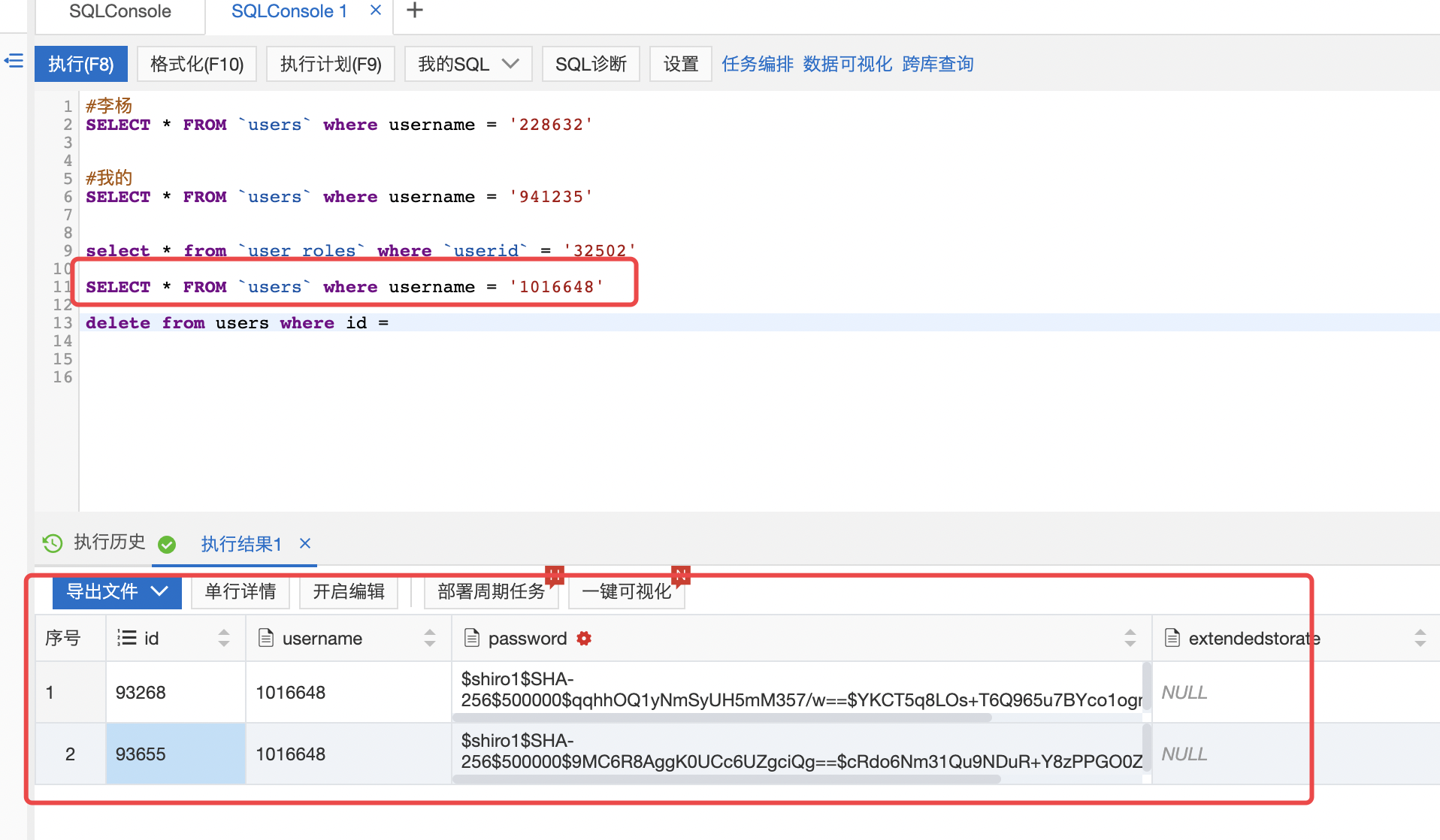Click the username column document icon
Screen dimensions: 1440x840
pyautogui.click(x=265, y=639)
